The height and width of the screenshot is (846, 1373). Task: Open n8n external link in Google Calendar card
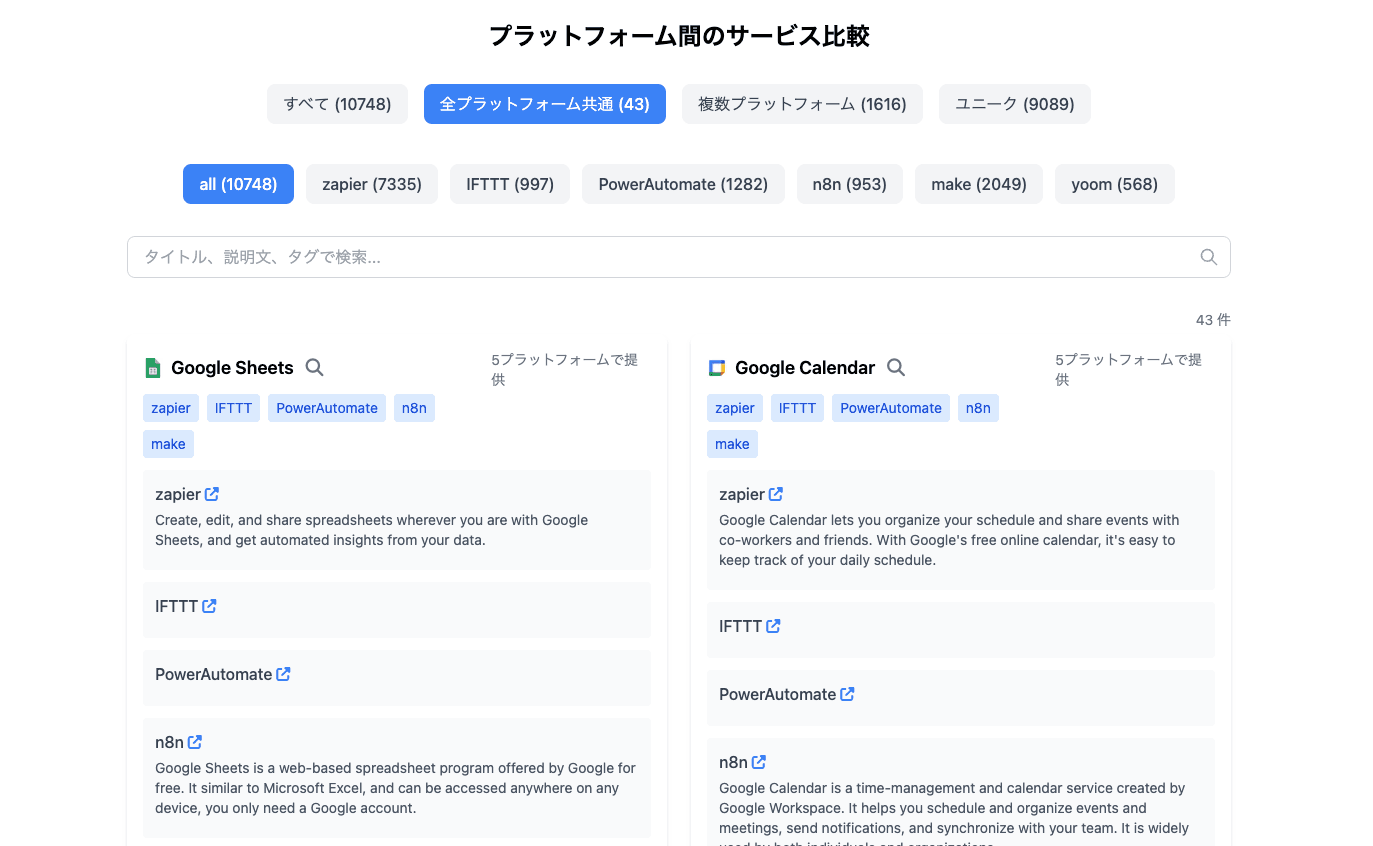[759, 762]
